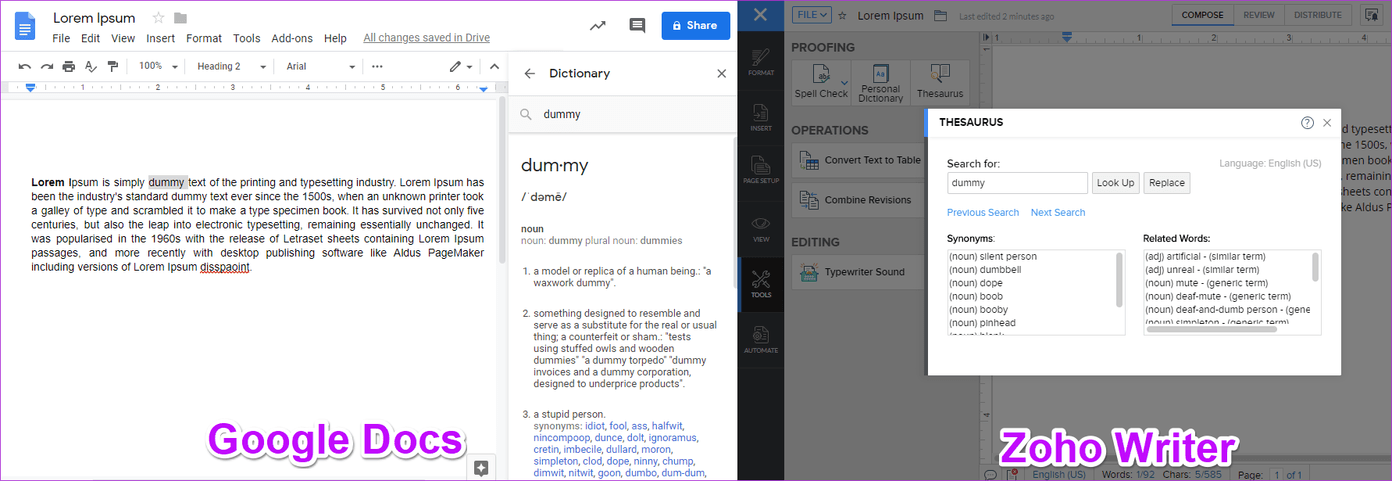
Task: Star the Lorem Ipsum document in Docs
Action: 158,18
